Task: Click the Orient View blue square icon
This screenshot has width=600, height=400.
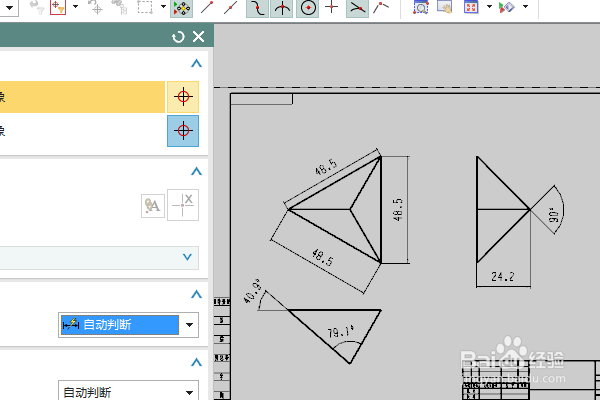Action: (x=471, y=7)
